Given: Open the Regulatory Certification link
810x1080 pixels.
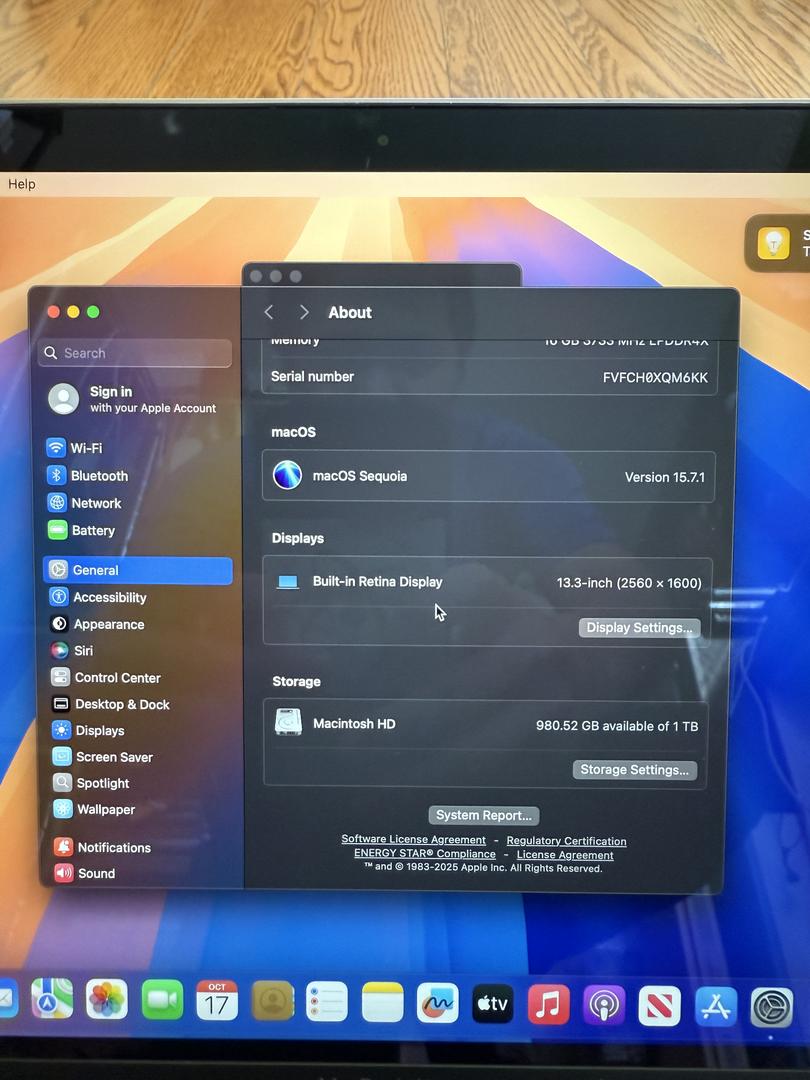Looking at the screenshot, I should point(566,841).
